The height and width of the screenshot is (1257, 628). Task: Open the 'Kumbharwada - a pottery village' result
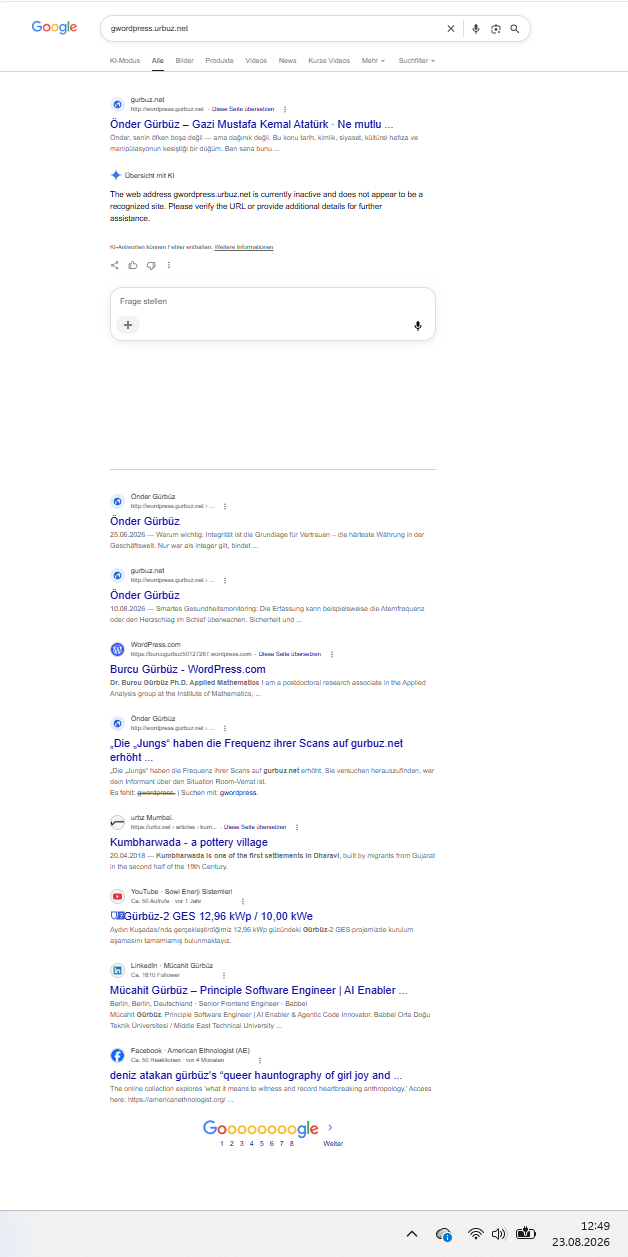(x=189, y=842)
